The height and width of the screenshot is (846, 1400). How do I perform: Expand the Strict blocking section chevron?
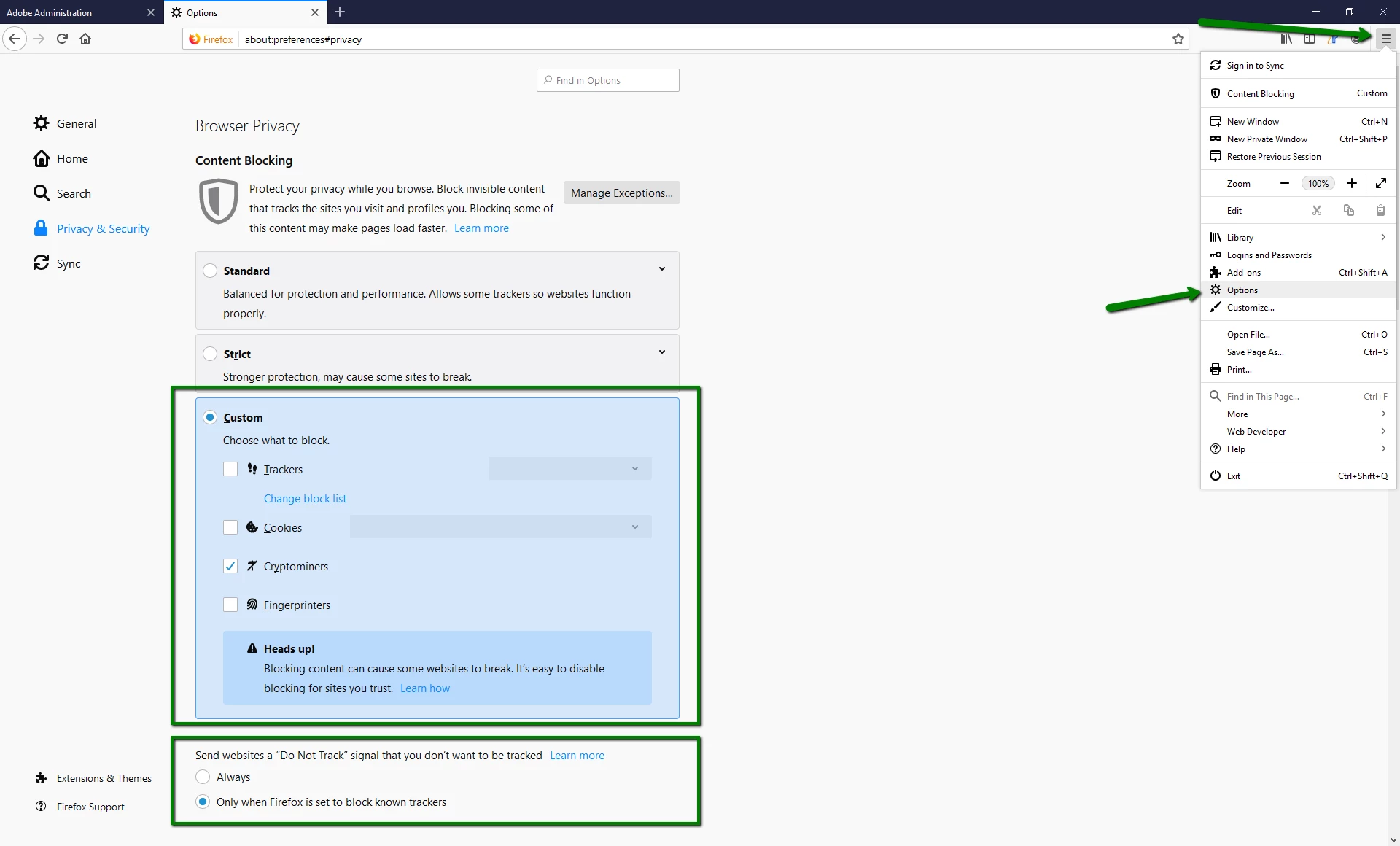pyautogui.click(x=661, y=352)
